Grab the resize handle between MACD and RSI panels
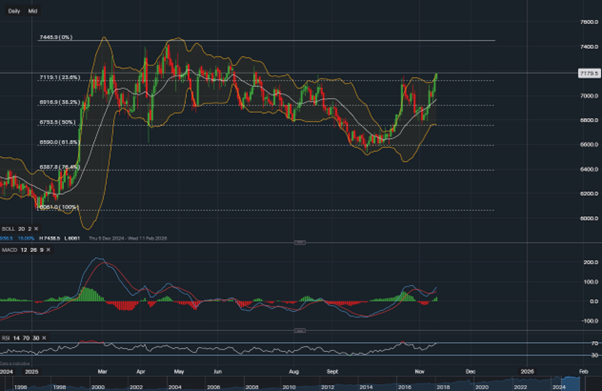602x391 pixels. pos(300,330)
